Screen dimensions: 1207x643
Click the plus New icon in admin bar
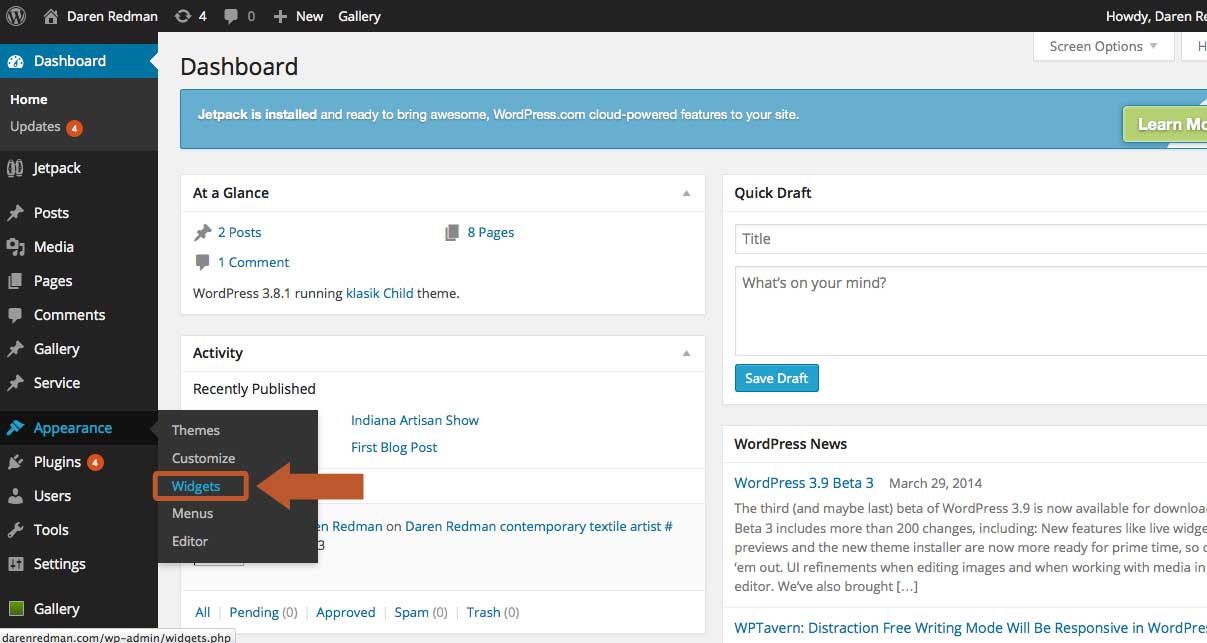click(280, 16)
